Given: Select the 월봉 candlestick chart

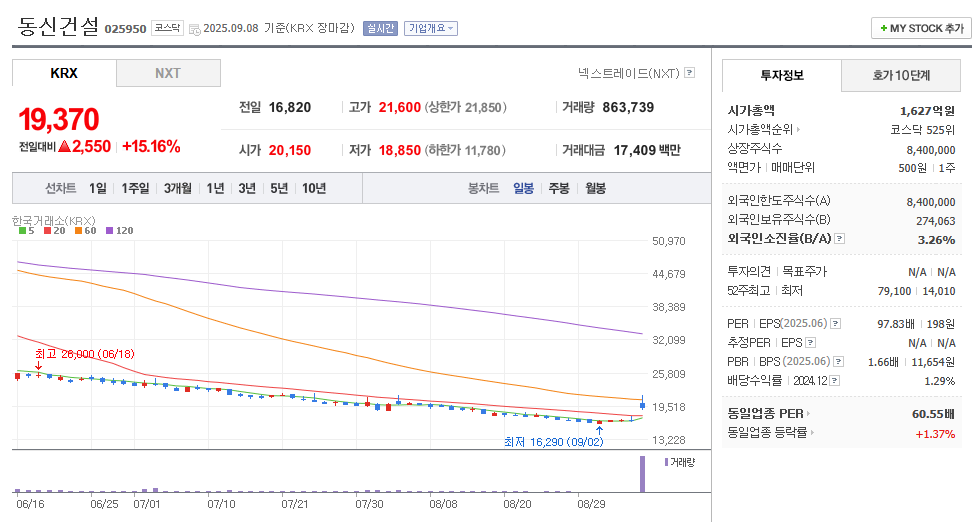Looking at the screenshot, I should 596,188.
